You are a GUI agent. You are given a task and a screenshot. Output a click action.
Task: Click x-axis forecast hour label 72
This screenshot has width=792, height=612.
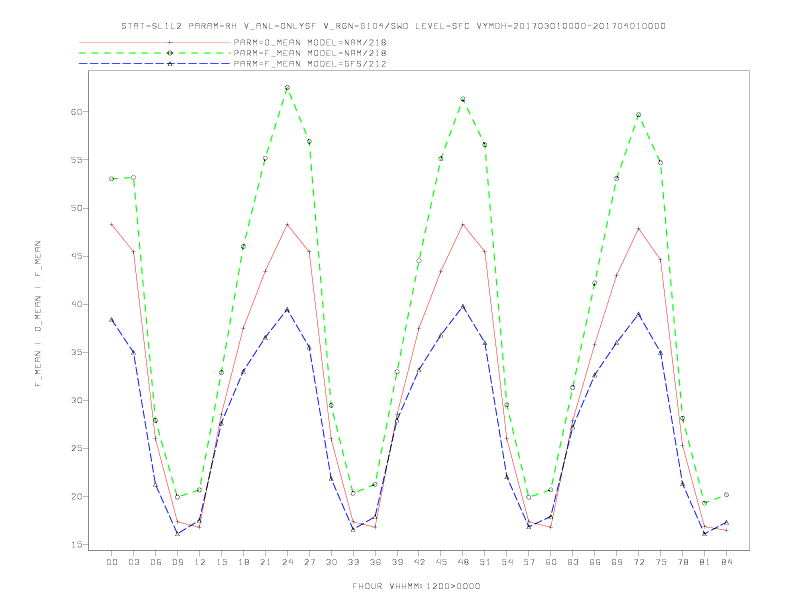[639, 562]
